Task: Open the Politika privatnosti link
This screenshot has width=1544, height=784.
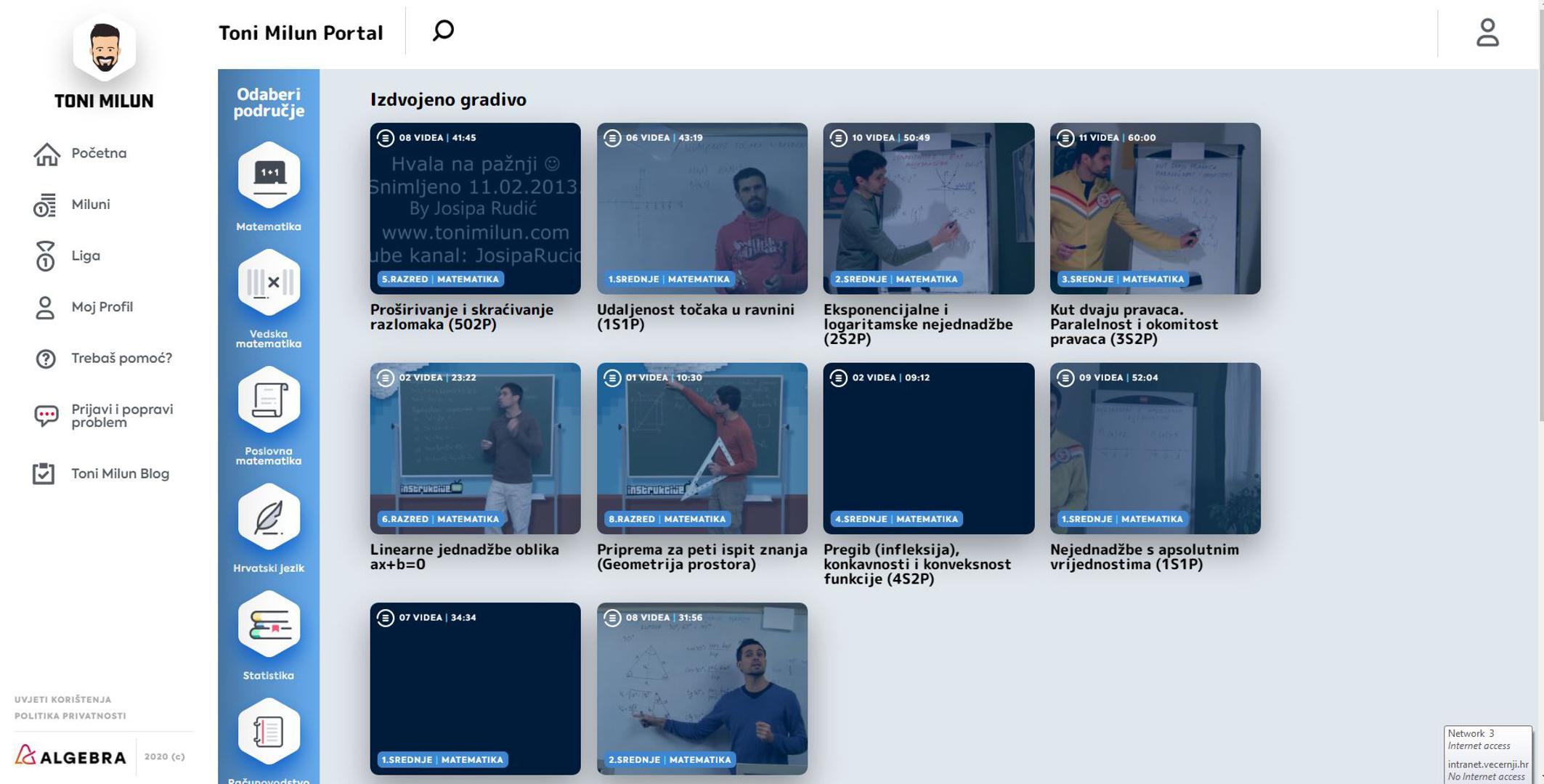Action: tap(70, 716)
